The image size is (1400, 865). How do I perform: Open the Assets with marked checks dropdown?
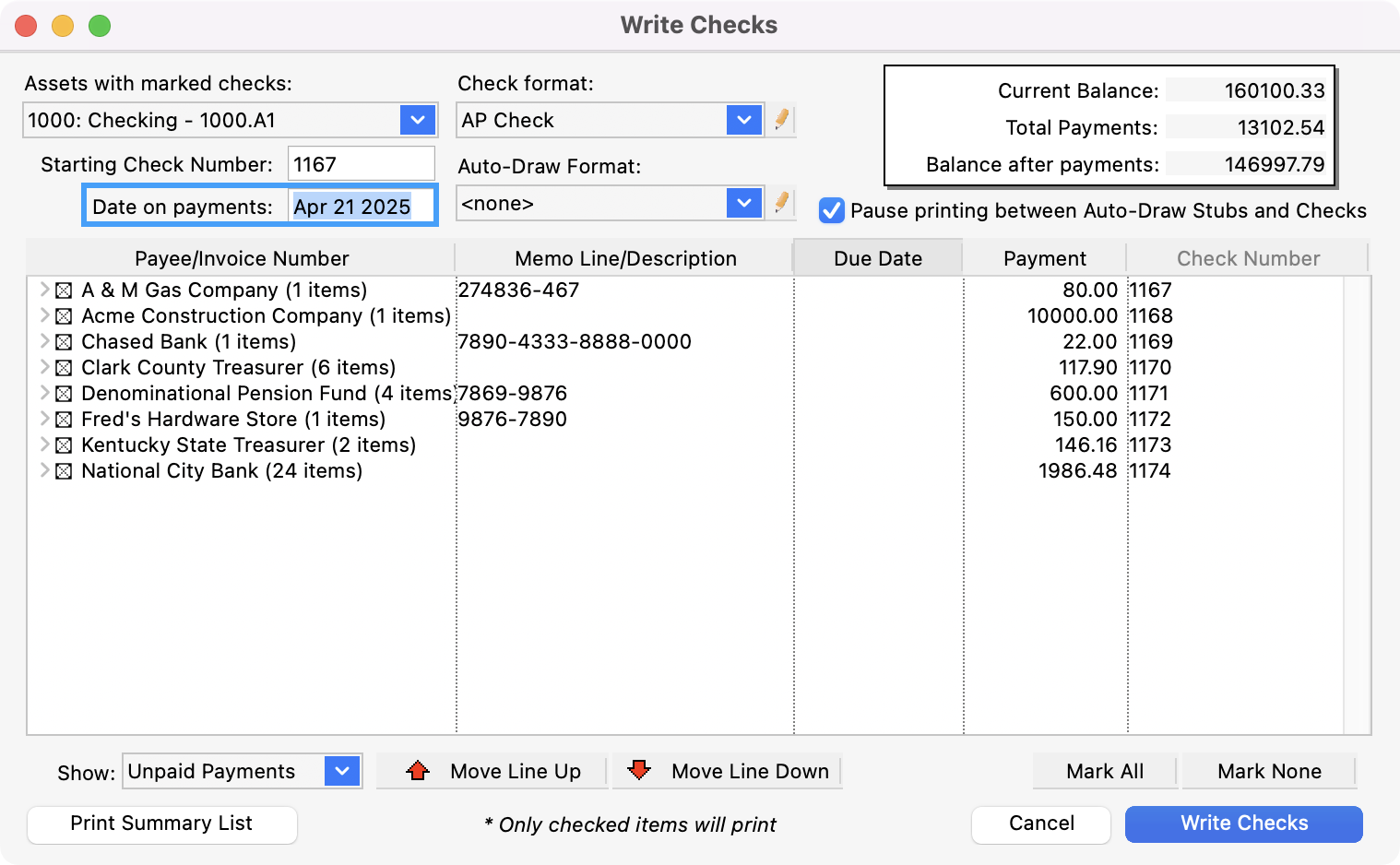[x=418, y=120]
